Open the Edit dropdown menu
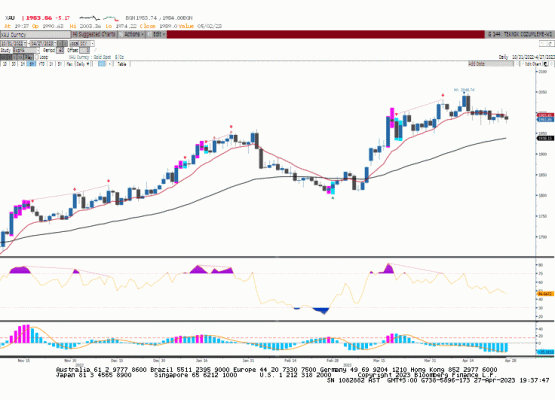Screen dimensions: 555x400 click(x=156, y=34)
